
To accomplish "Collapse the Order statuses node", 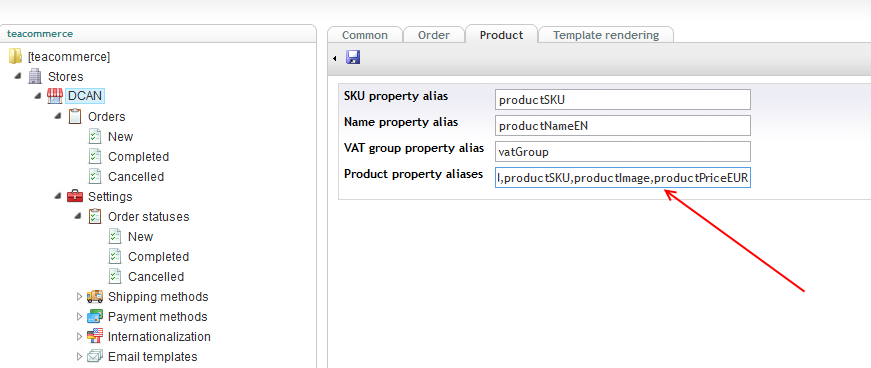I will pos(78,217).
